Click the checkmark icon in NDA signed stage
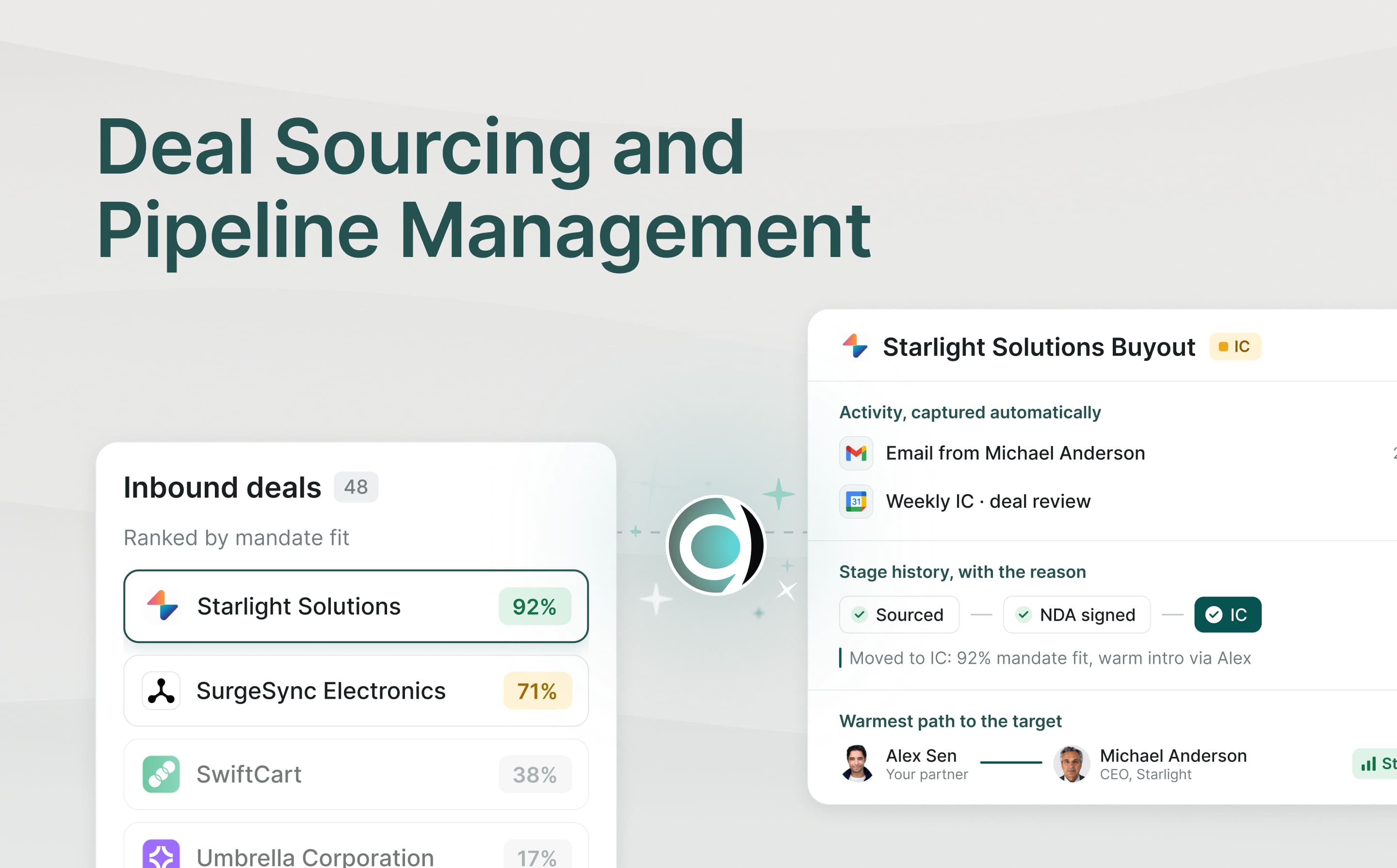The height and width of the screenshot is (868, 1397). click(x=1023, y=615)
